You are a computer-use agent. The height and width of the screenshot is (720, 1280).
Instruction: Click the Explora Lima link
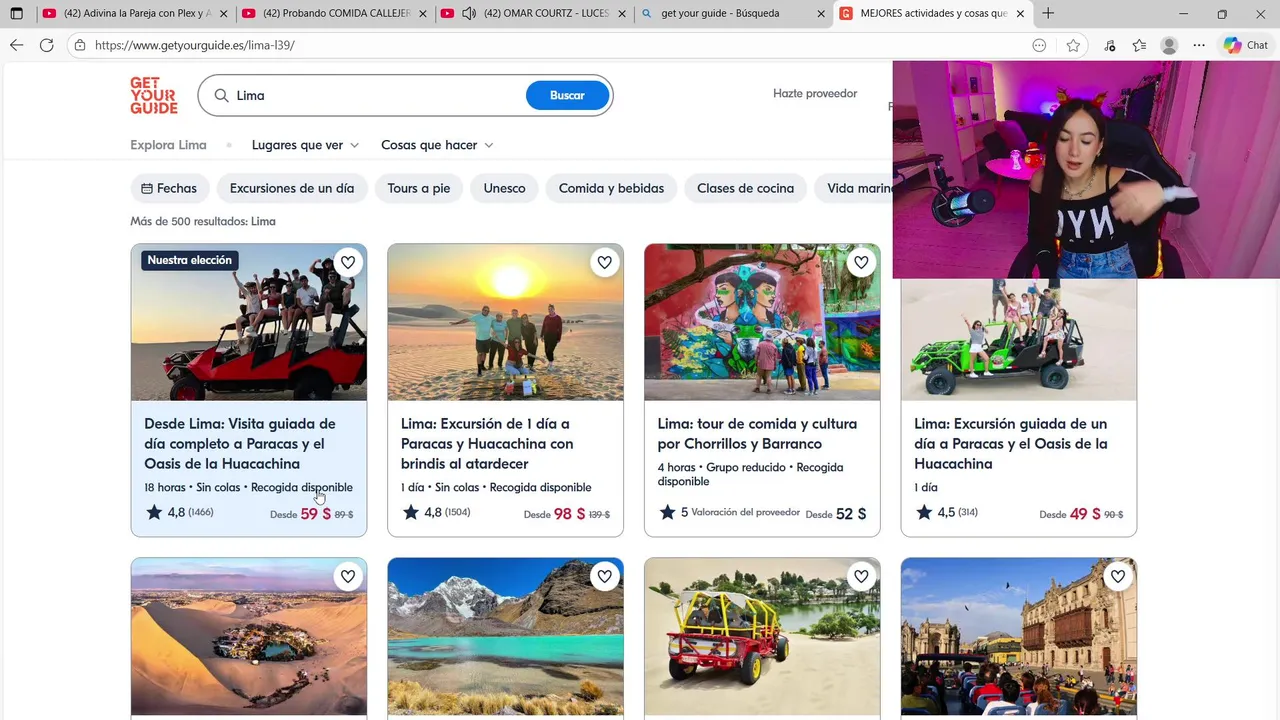(168, 145)
